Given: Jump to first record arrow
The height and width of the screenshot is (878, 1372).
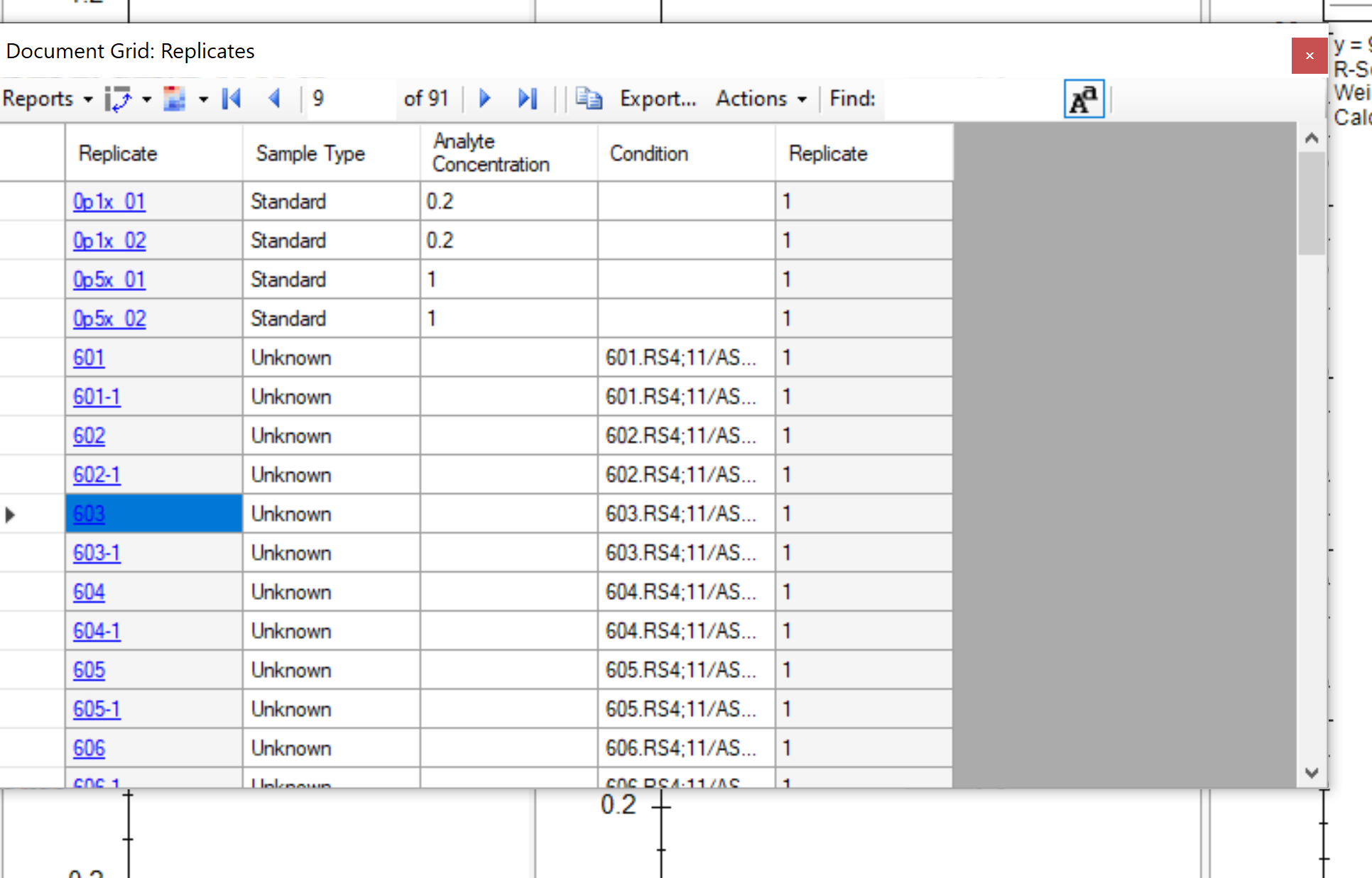Looking at the screenshot, I should [232, 99].
